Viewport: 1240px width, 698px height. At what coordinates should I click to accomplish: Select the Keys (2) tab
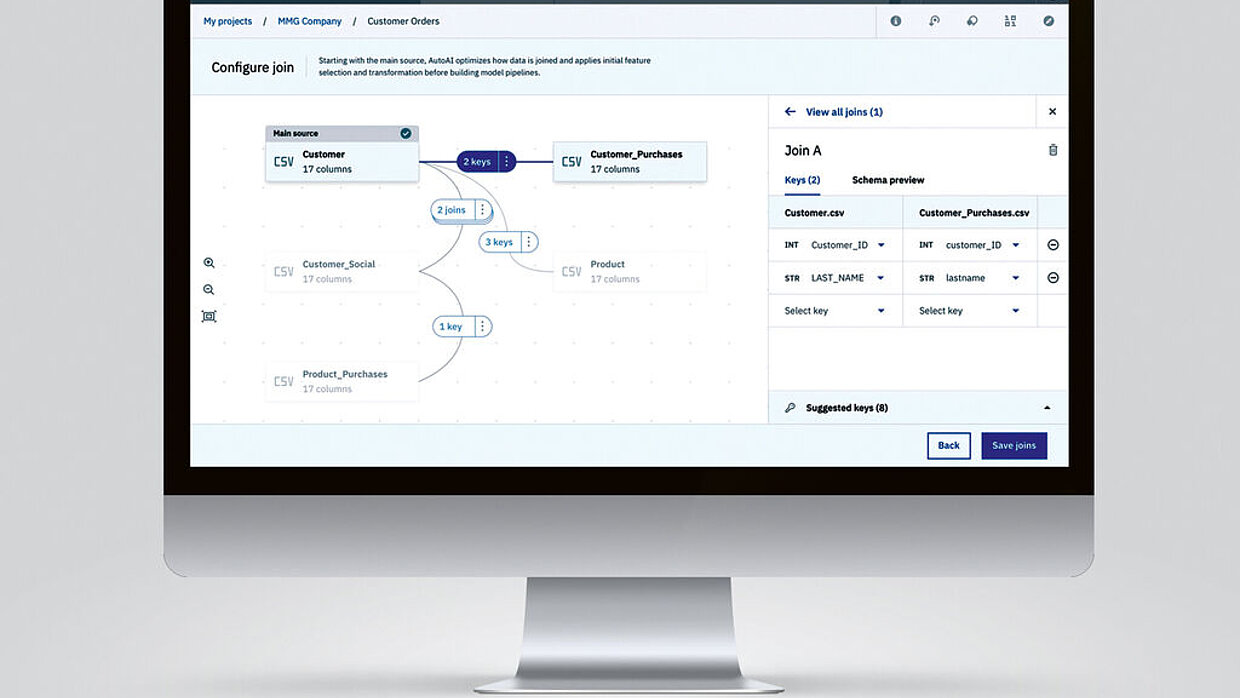coord(802,180)
